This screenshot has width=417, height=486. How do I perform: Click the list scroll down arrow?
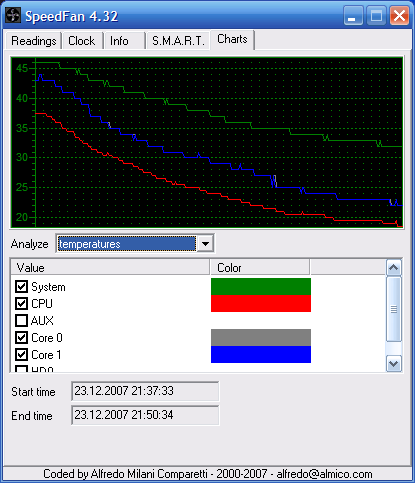pos(394,364)
